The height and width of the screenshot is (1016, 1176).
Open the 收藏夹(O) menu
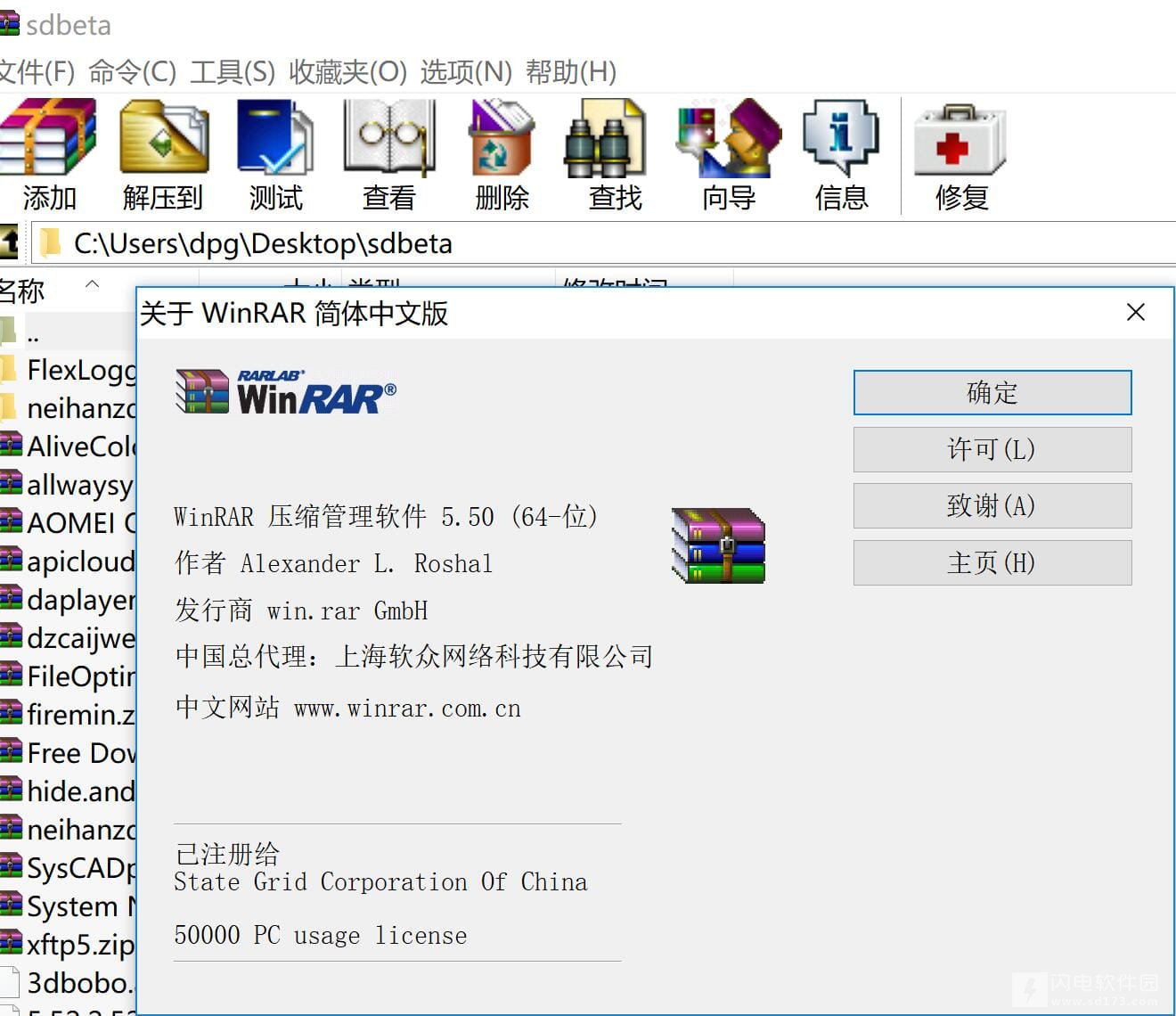[347, 71]
